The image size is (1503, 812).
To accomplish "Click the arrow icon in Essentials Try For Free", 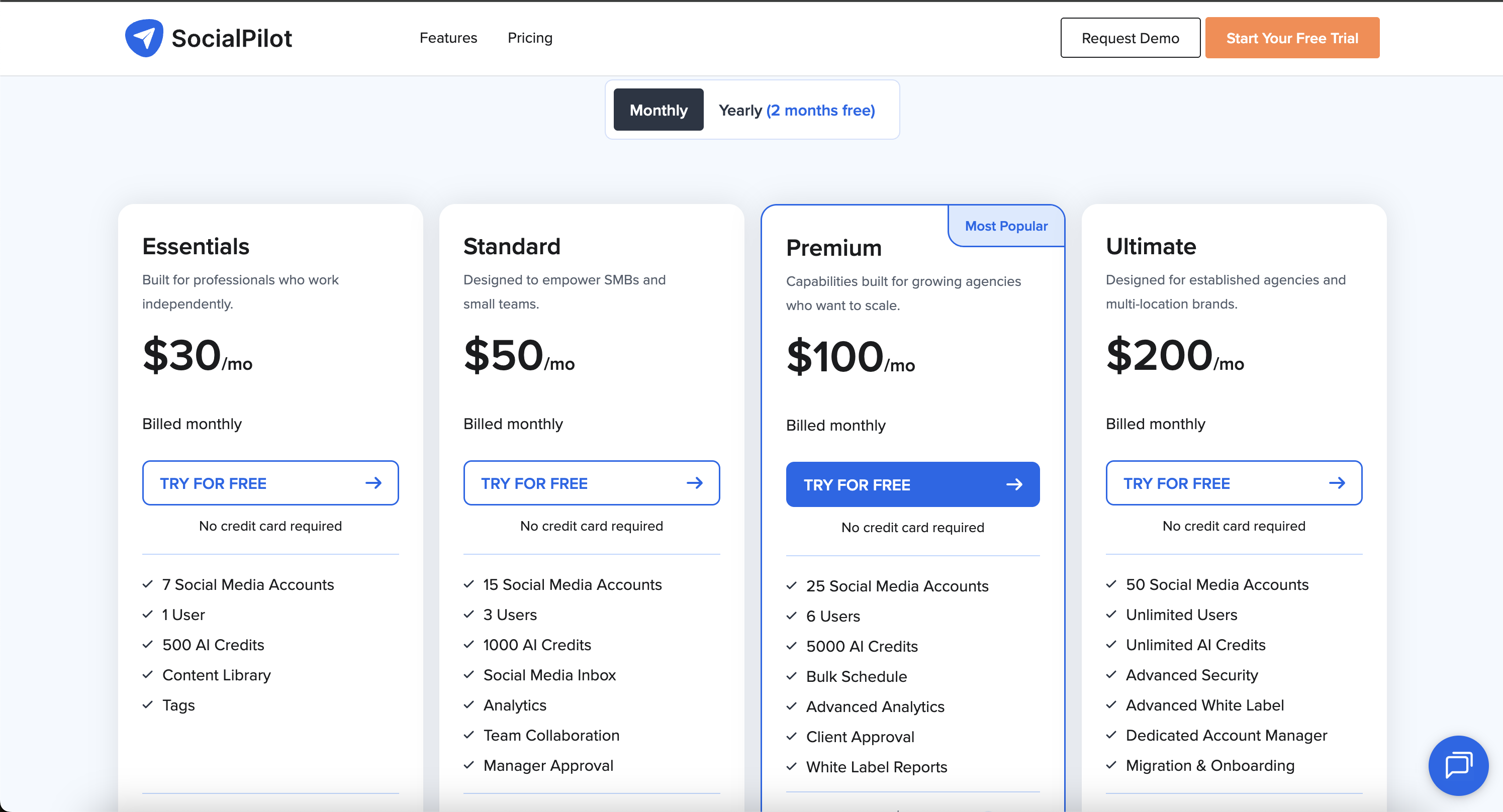I will point(373,483).
